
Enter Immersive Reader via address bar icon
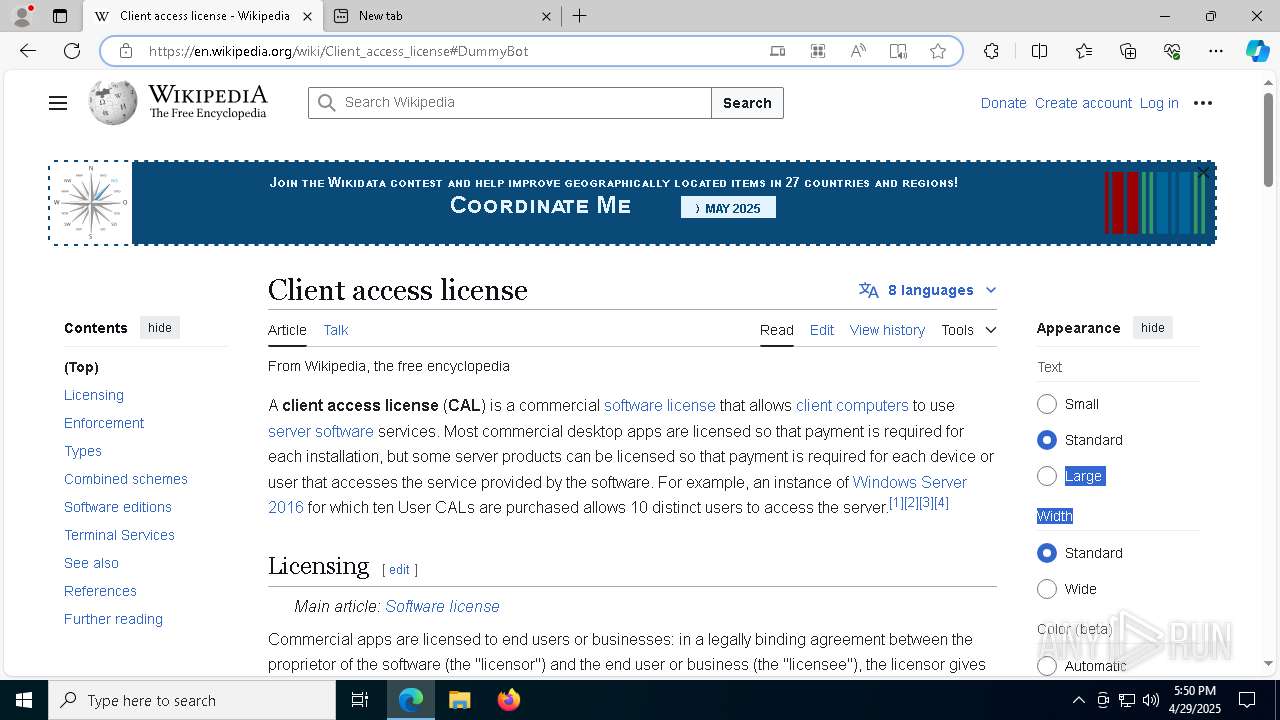898,51
